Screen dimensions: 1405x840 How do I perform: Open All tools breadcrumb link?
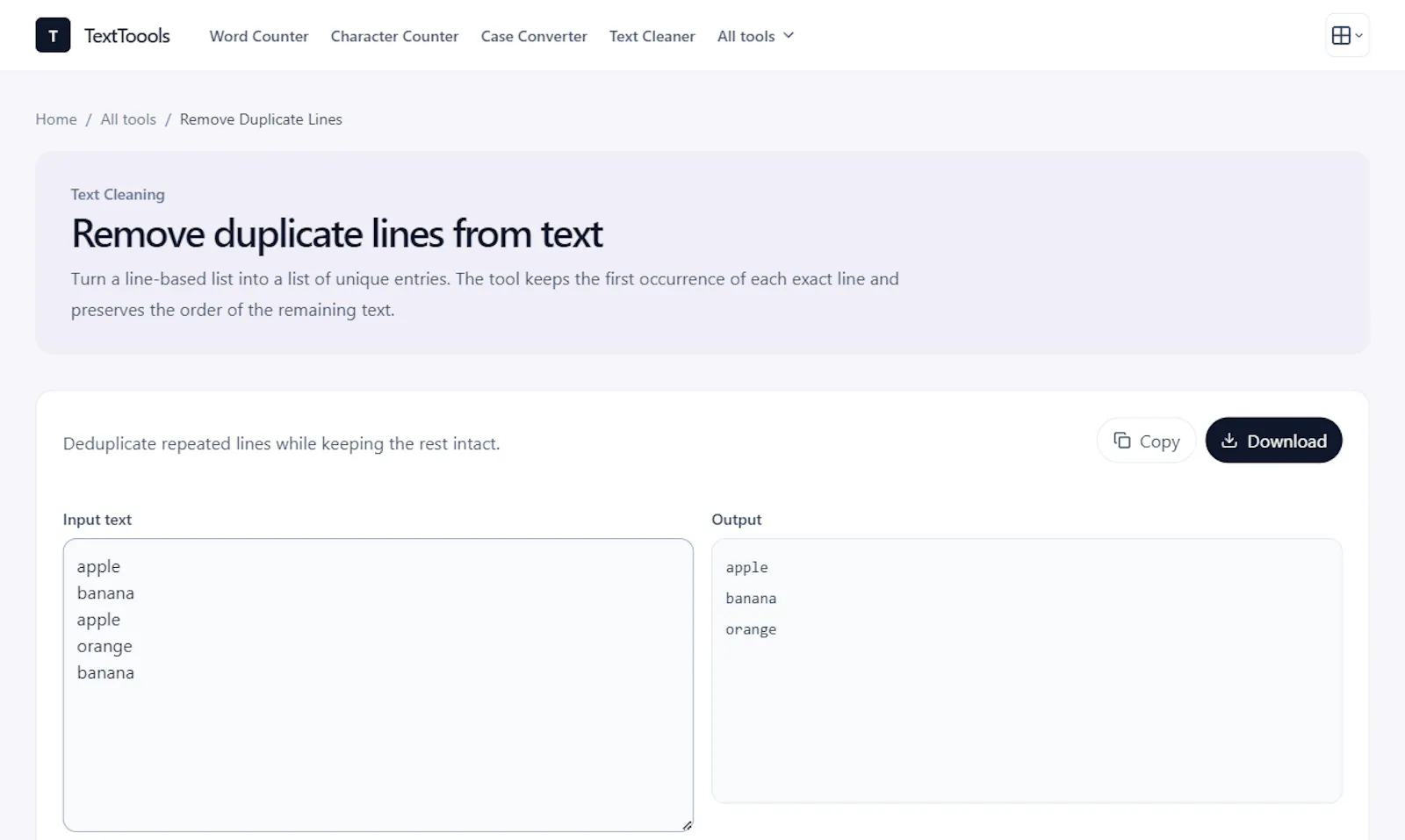coord(128,119)
